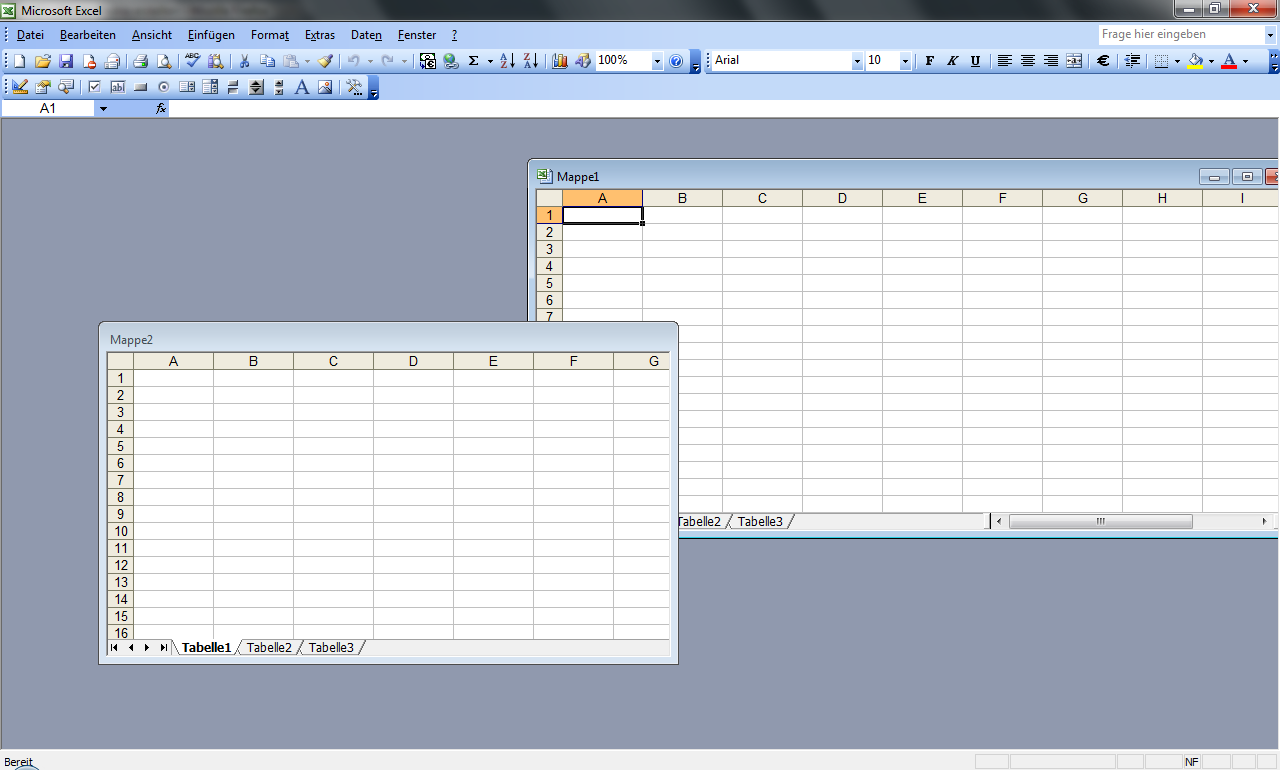Apply red font color with the A button
This screenshot has width=1280, height=770.
pos(1229,61)
